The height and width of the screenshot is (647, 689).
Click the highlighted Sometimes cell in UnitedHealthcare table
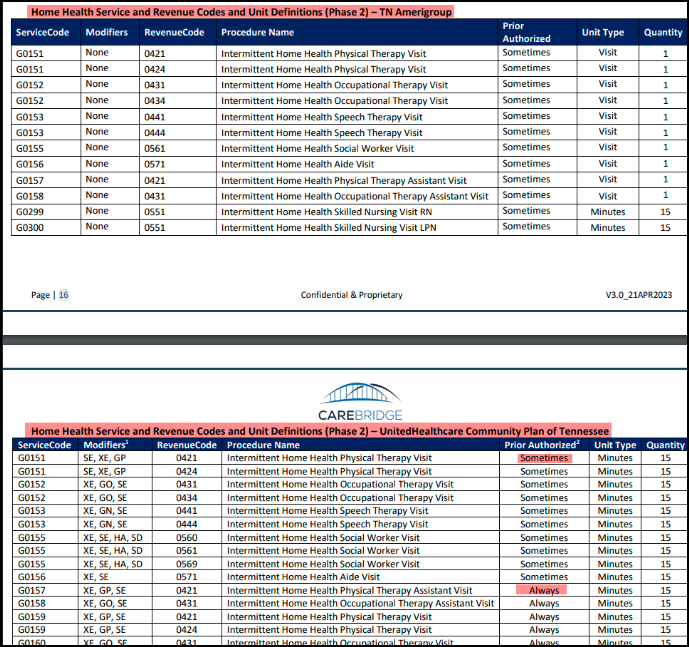pyautogui.click(x=543, y=458)
